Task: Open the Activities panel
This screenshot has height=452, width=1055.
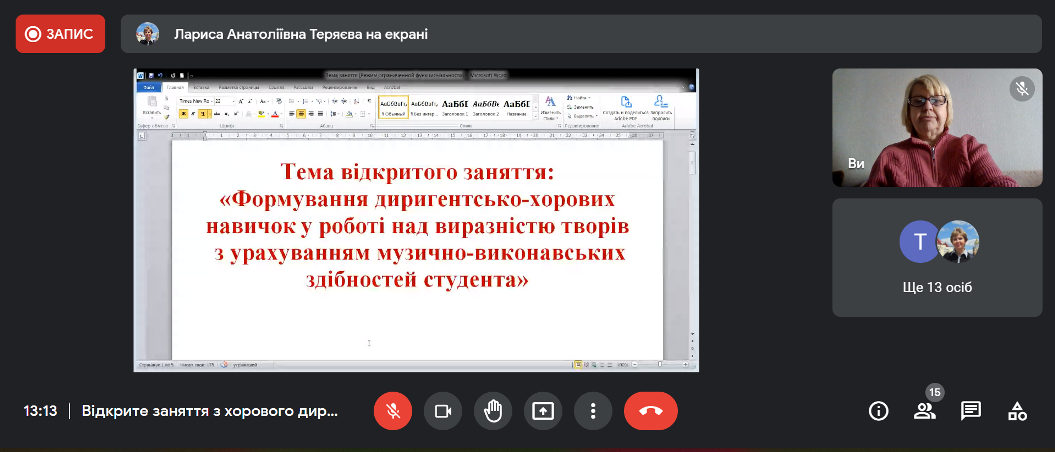Action: tap(1017, 411)
